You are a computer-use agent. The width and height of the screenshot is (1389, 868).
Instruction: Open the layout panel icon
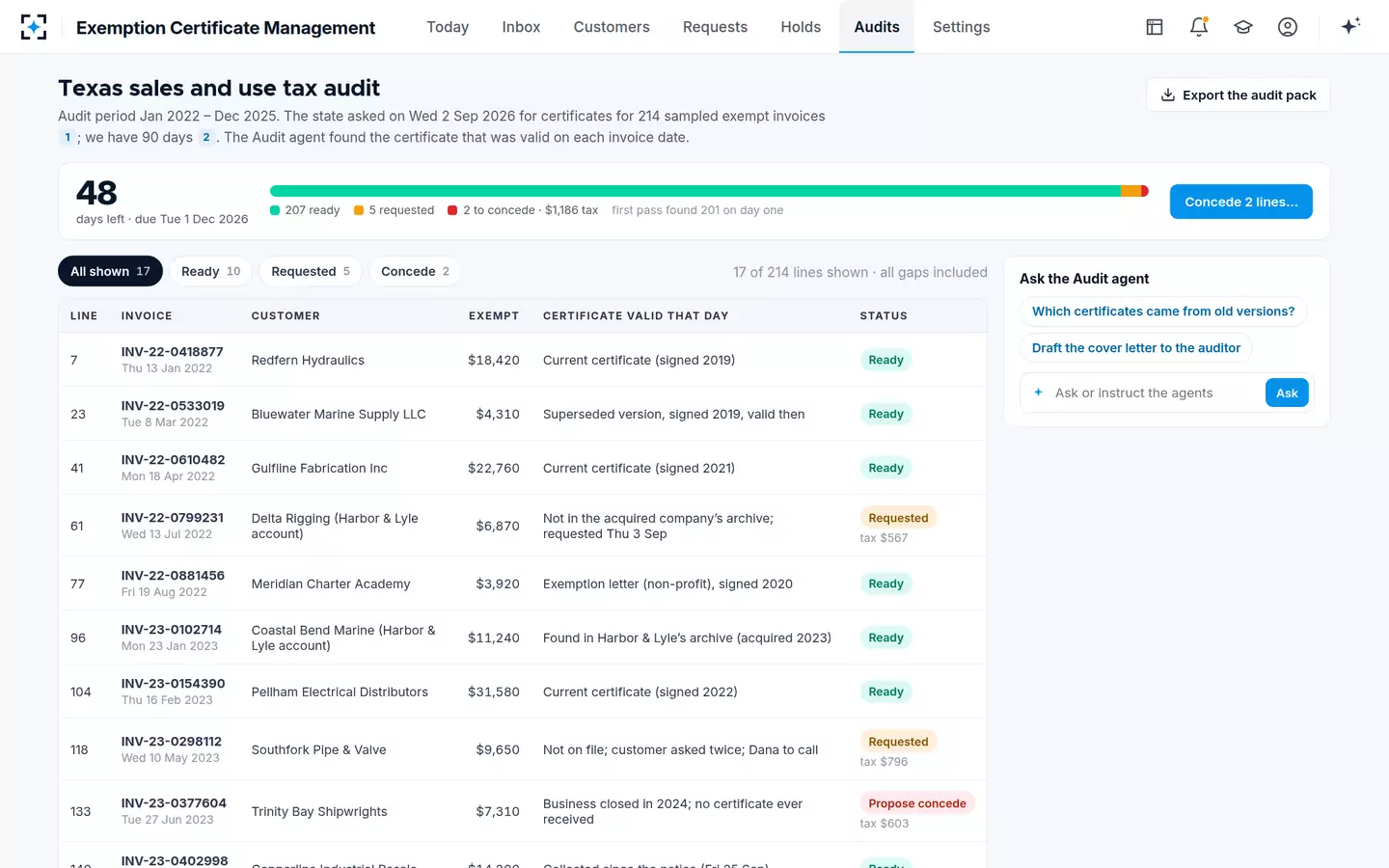pyautogui.click(x=1155, y=27)
